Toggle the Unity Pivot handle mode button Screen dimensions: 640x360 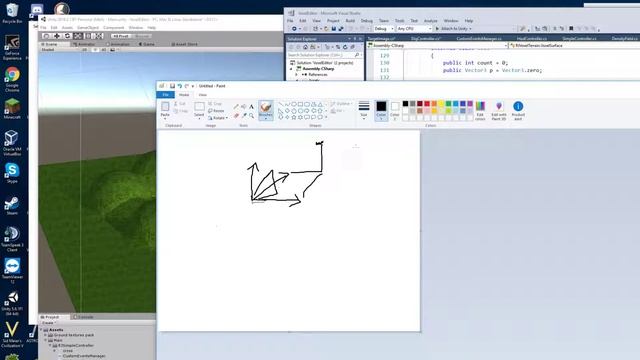pyautogui.click(x=121, y=36)
